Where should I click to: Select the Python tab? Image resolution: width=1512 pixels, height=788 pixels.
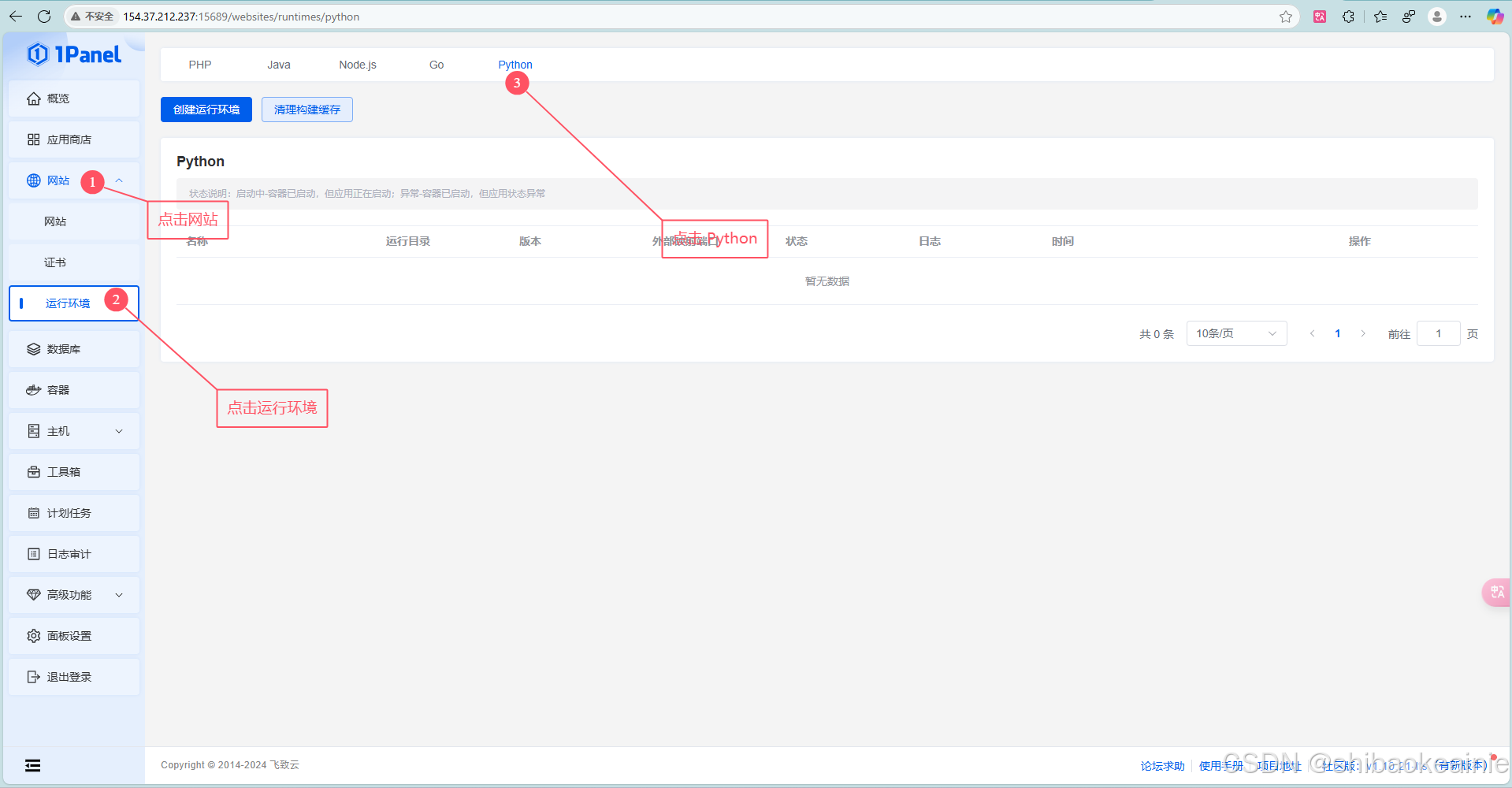pos(515,65)
